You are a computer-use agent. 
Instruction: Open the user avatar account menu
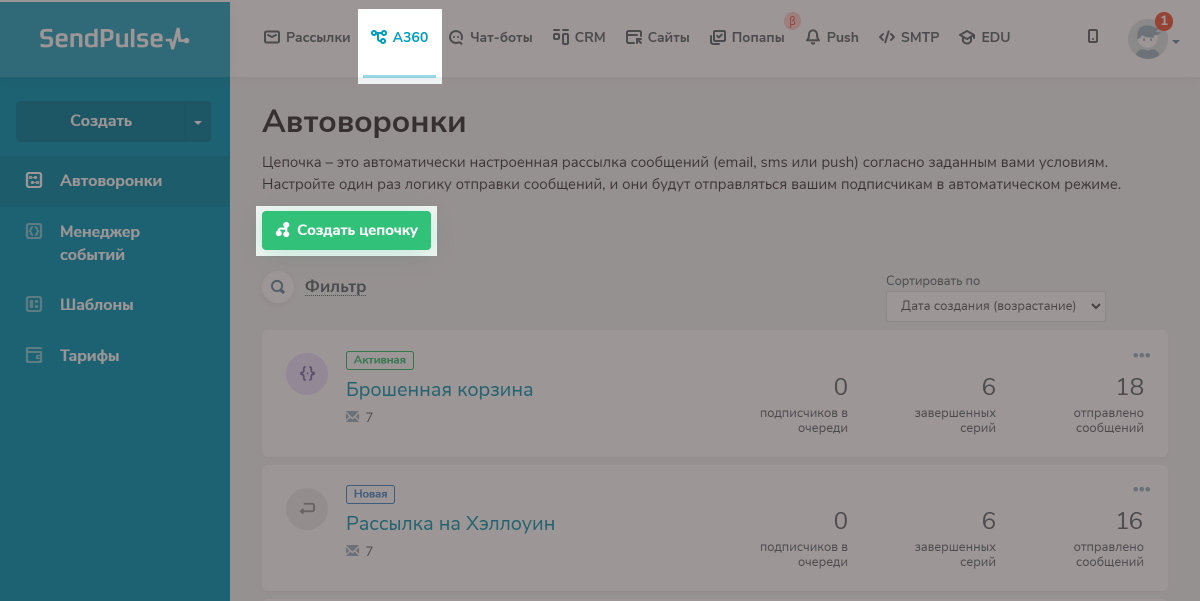[x=1147, y=39]
